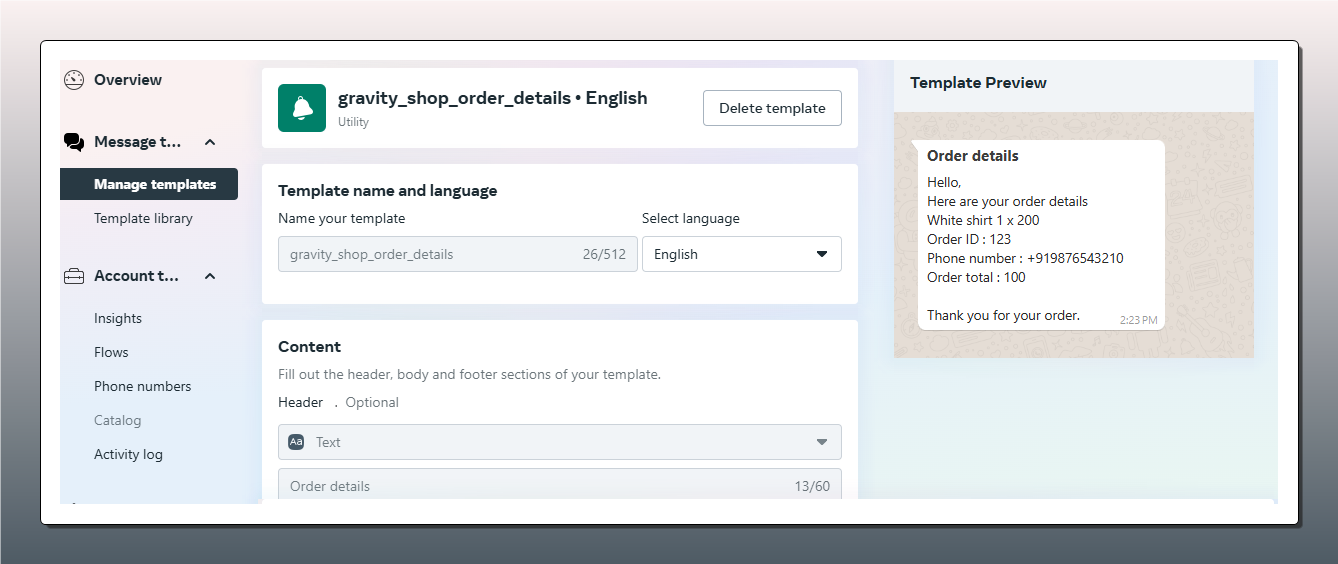This screenshot has width=1338, height=564.
Task: Click the Delete template button
Action: pos(772,108)
